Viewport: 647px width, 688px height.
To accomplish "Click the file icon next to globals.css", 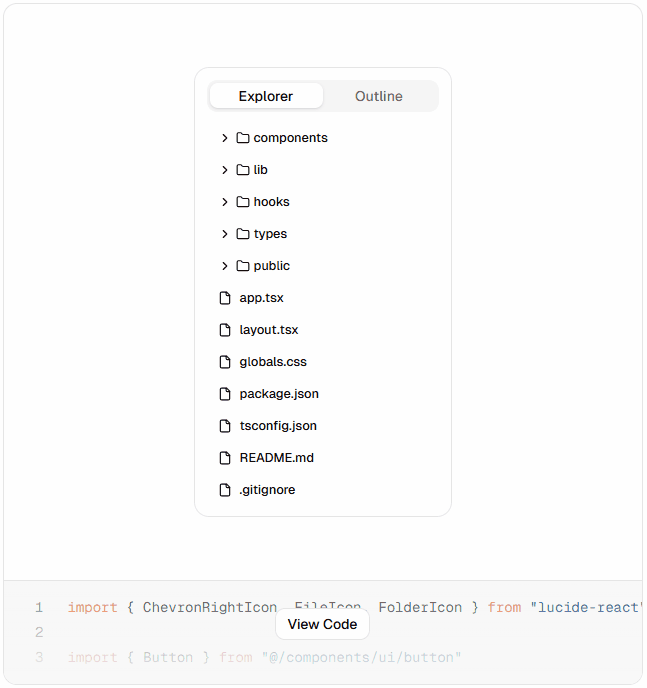I will click(225, 362).
